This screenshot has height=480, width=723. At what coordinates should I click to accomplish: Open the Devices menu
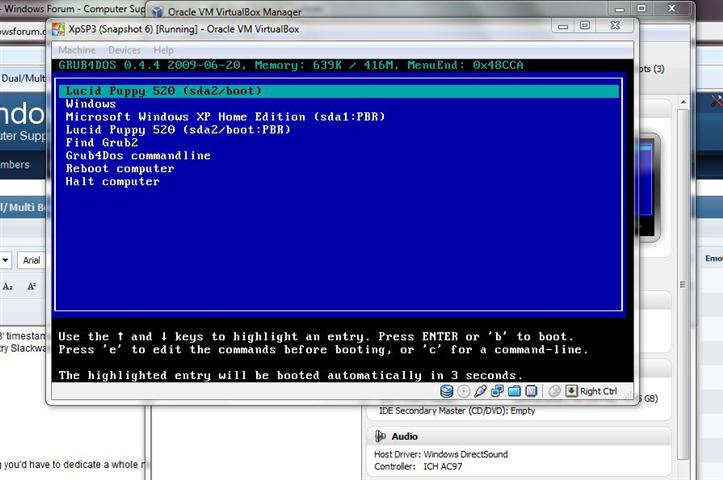(124, 50)
